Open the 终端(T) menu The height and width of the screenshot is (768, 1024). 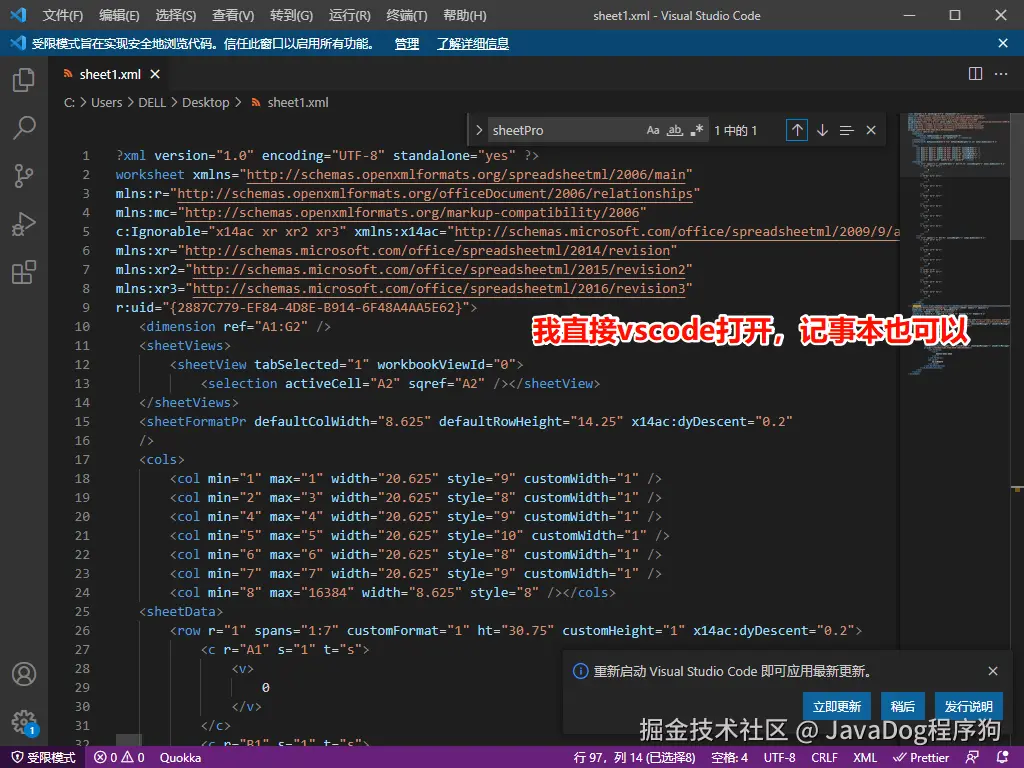tap(407, 16)
